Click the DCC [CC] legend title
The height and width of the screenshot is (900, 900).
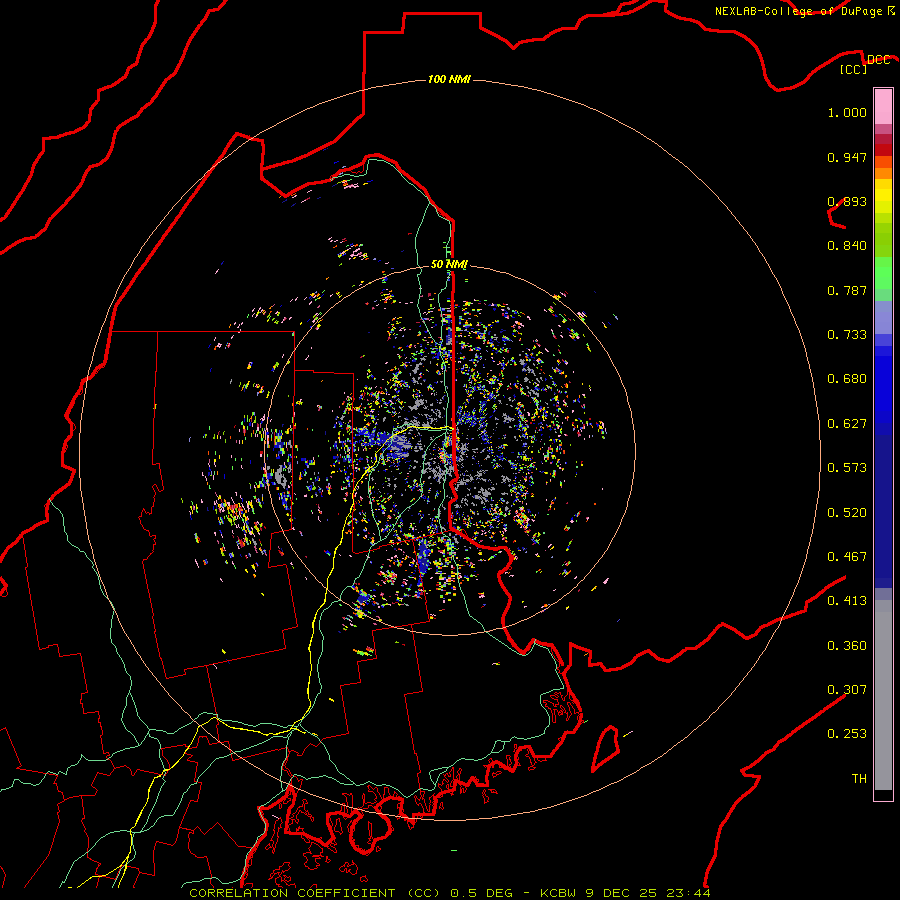[x=865, y=64]
